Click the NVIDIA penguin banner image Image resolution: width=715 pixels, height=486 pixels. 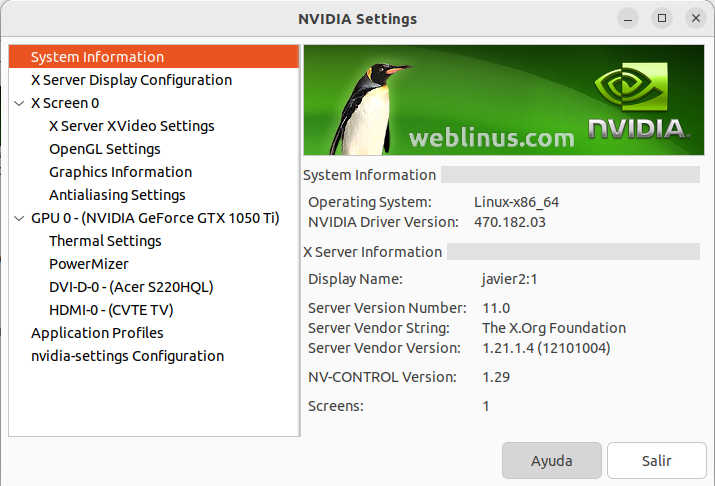504,100
